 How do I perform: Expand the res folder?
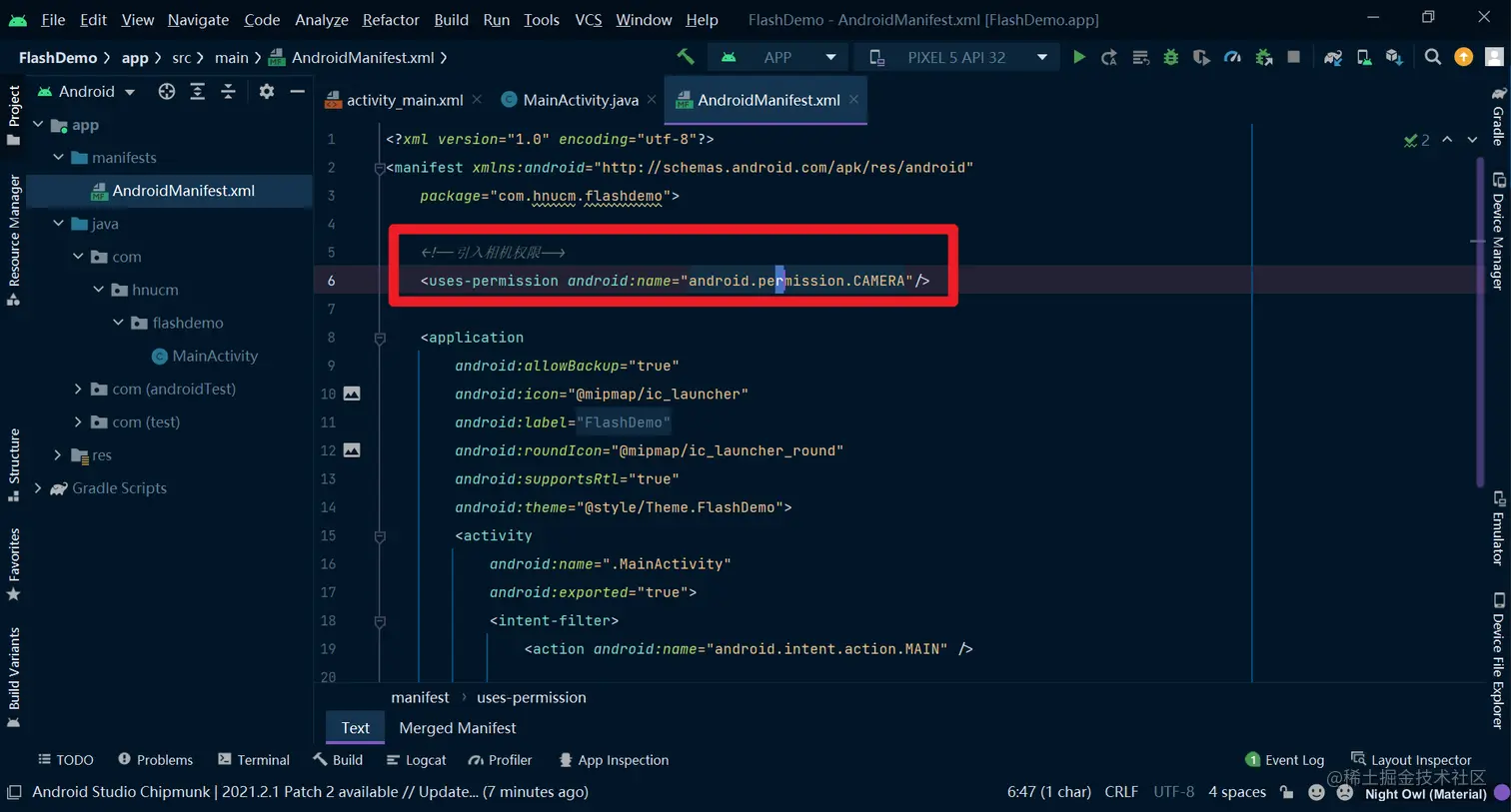pos(58,454)
